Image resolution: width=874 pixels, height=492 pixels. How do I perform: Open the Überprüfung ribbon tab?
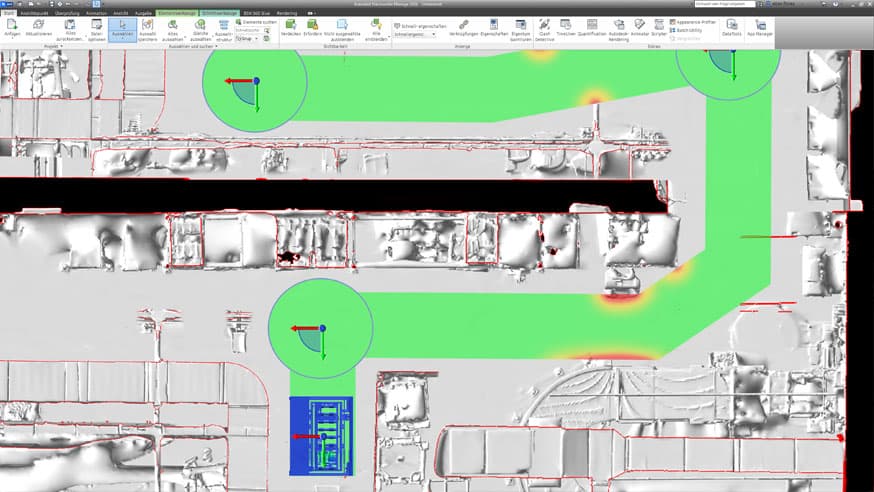coord(67,13)
